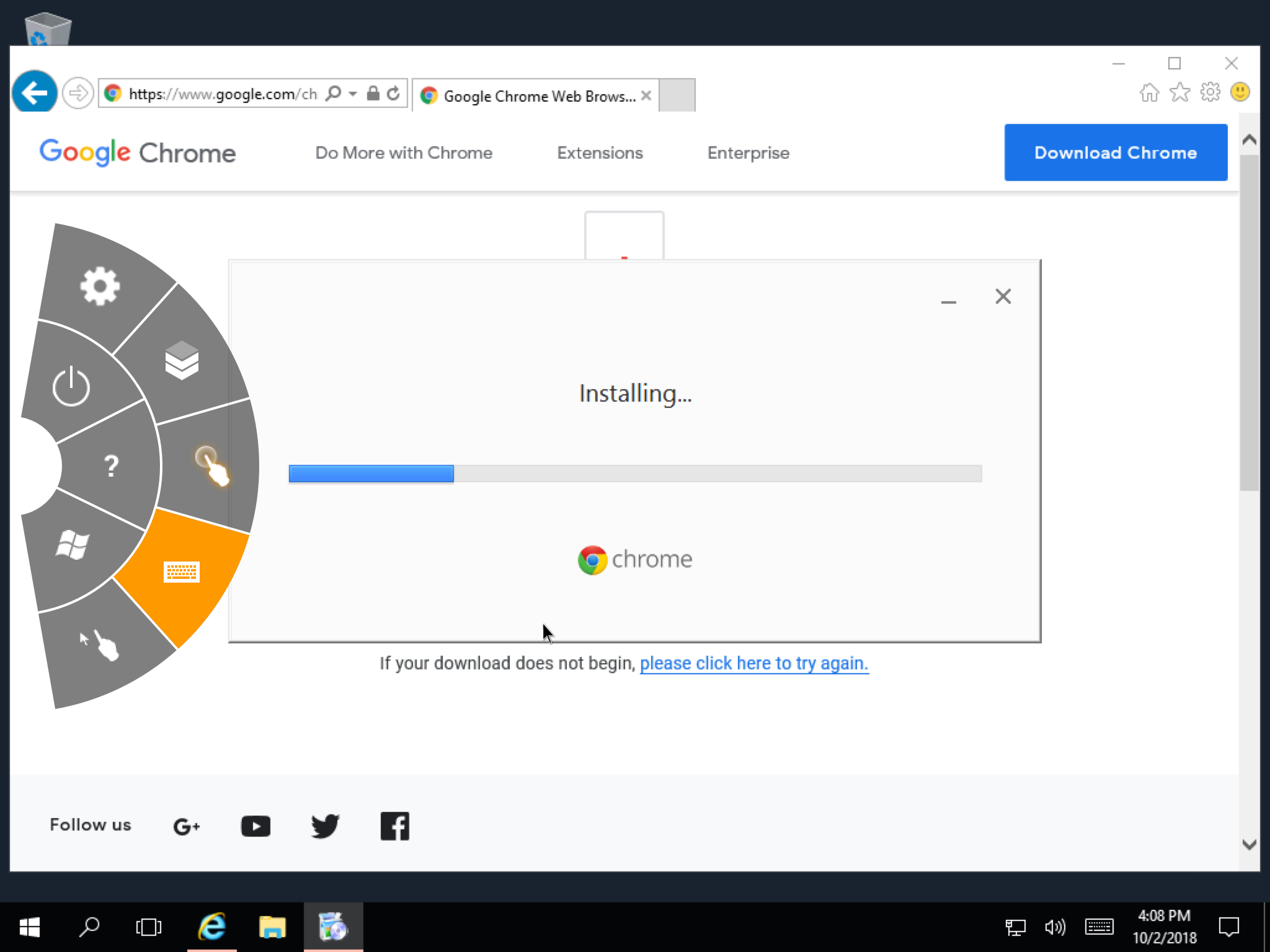Viewport: 1270px width, 952px height.
Task: Click the address bar search magnifier icon
Action: 333,94
